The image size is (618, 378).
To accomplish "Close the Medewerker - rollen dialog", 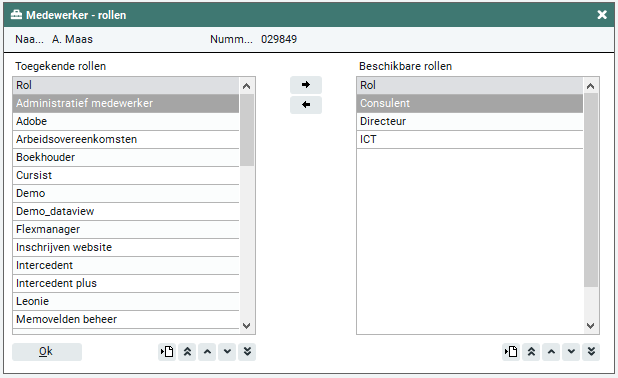I will tap(602, 15).
